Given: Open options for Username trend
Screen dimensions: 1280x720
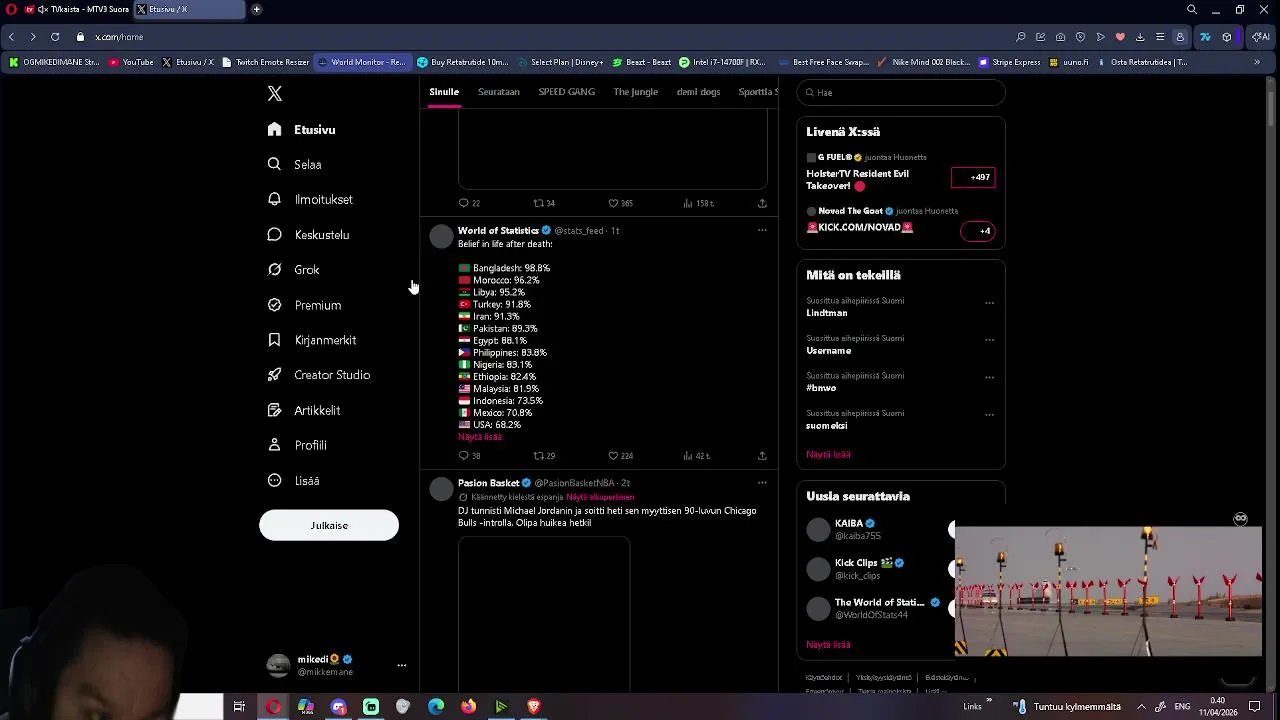Looking at the screenshot, I should (x=989, y=340).
